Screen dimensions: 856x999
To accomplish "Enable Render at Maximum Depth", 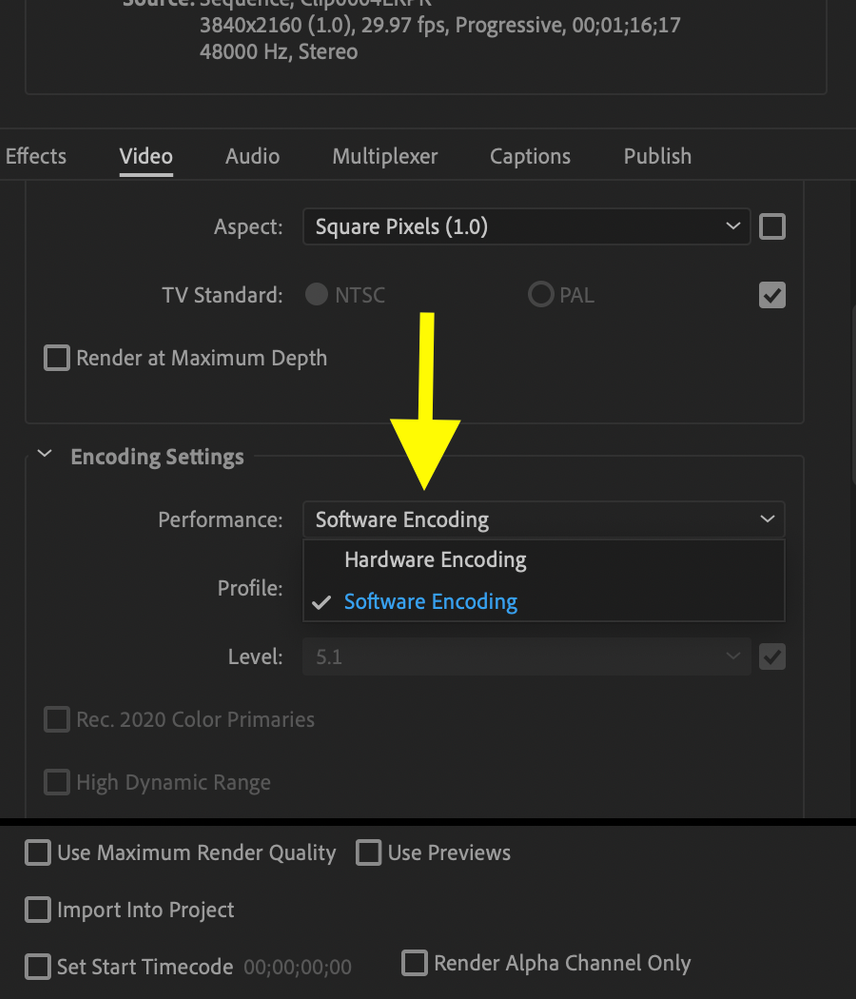I will pyautogui.click(x=57, y=358).
